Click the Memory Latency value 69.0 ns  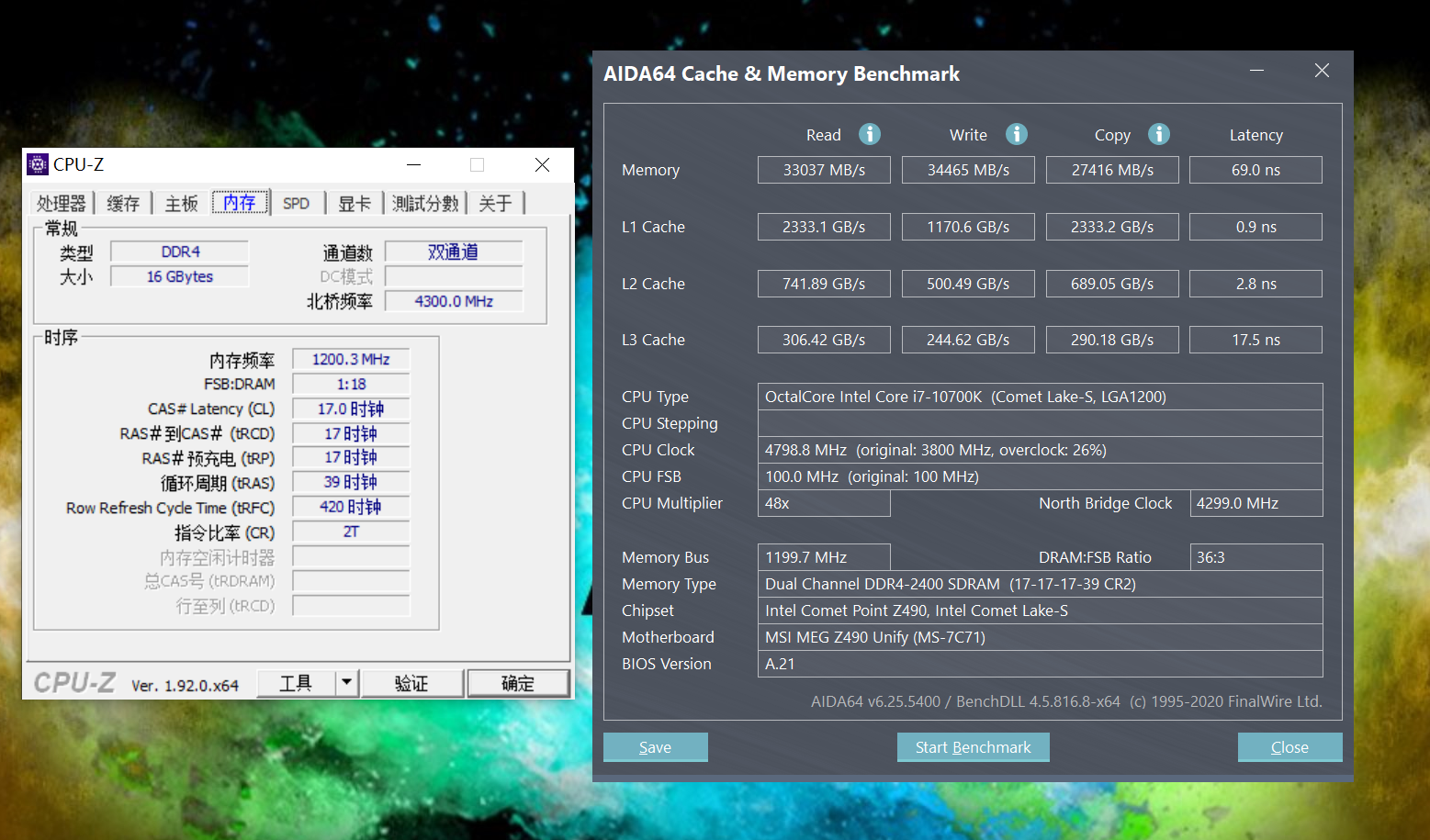coord(1255,170)
